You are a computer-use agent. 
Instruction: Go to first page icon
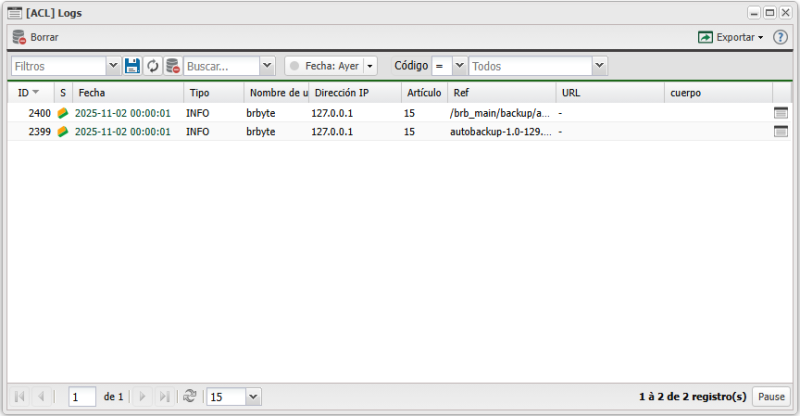click(20, 397)
